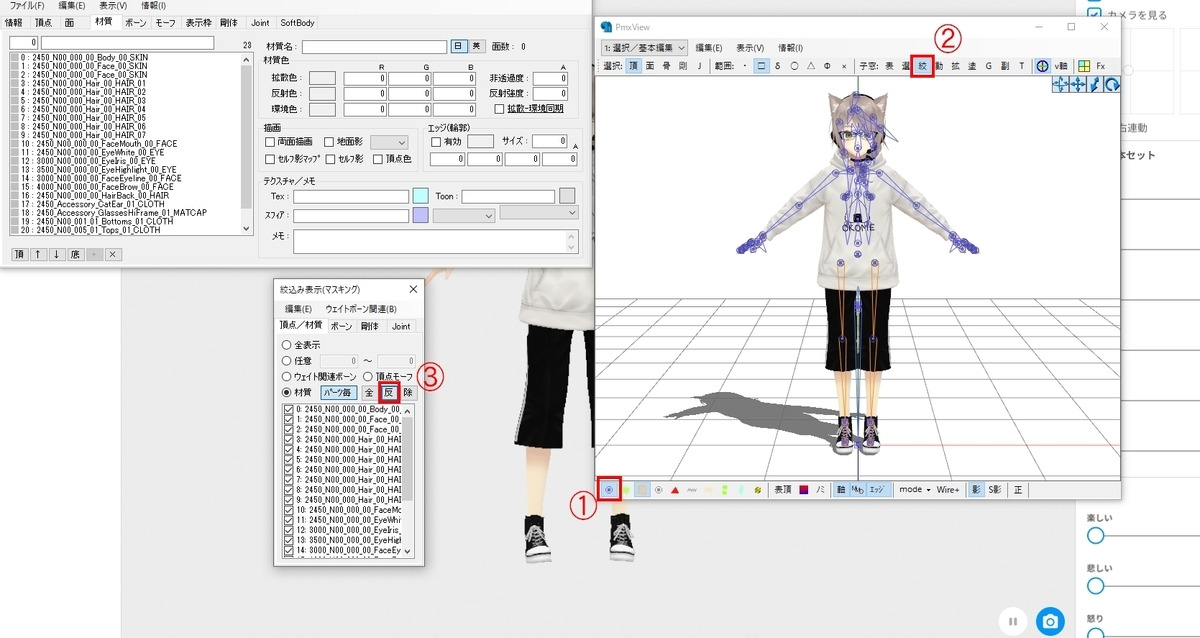Enable 地面影 ground shadow checkbox
The image size is (1200, 638).
pos(330,143)
